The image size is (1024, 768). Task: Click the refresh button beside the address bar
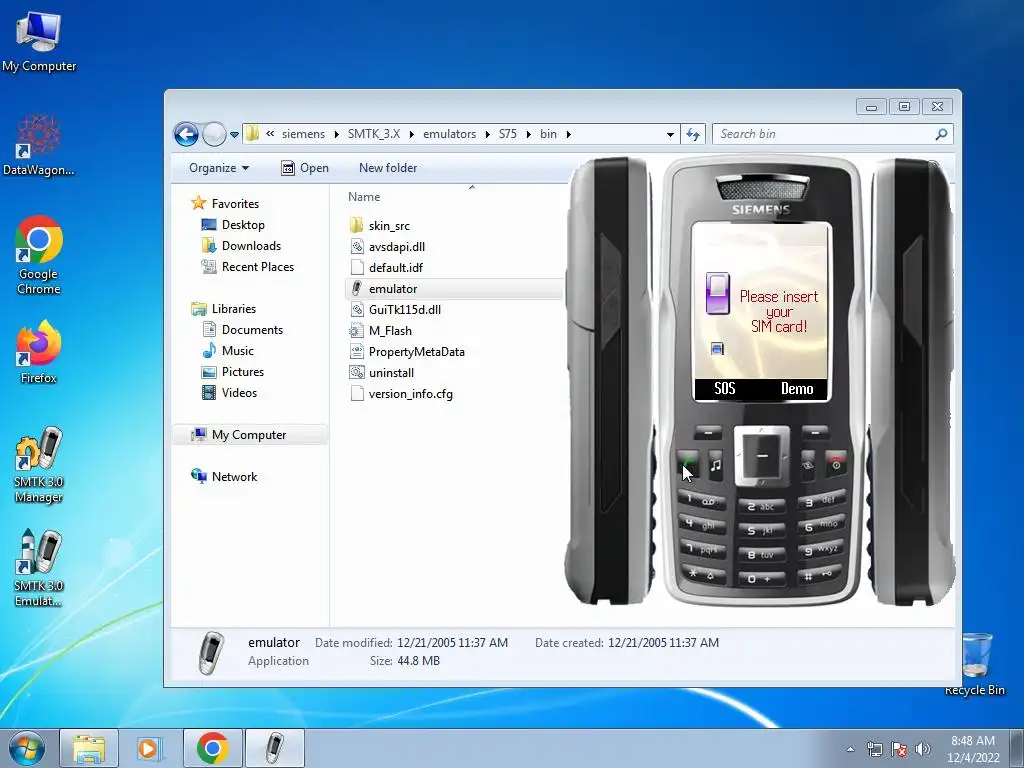point(692,134)
